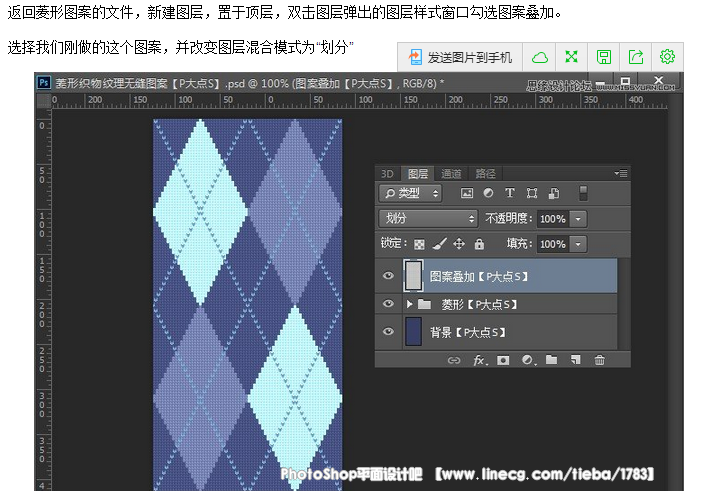
Task: Click the link layers chain icon
Action: click(454, 360)
